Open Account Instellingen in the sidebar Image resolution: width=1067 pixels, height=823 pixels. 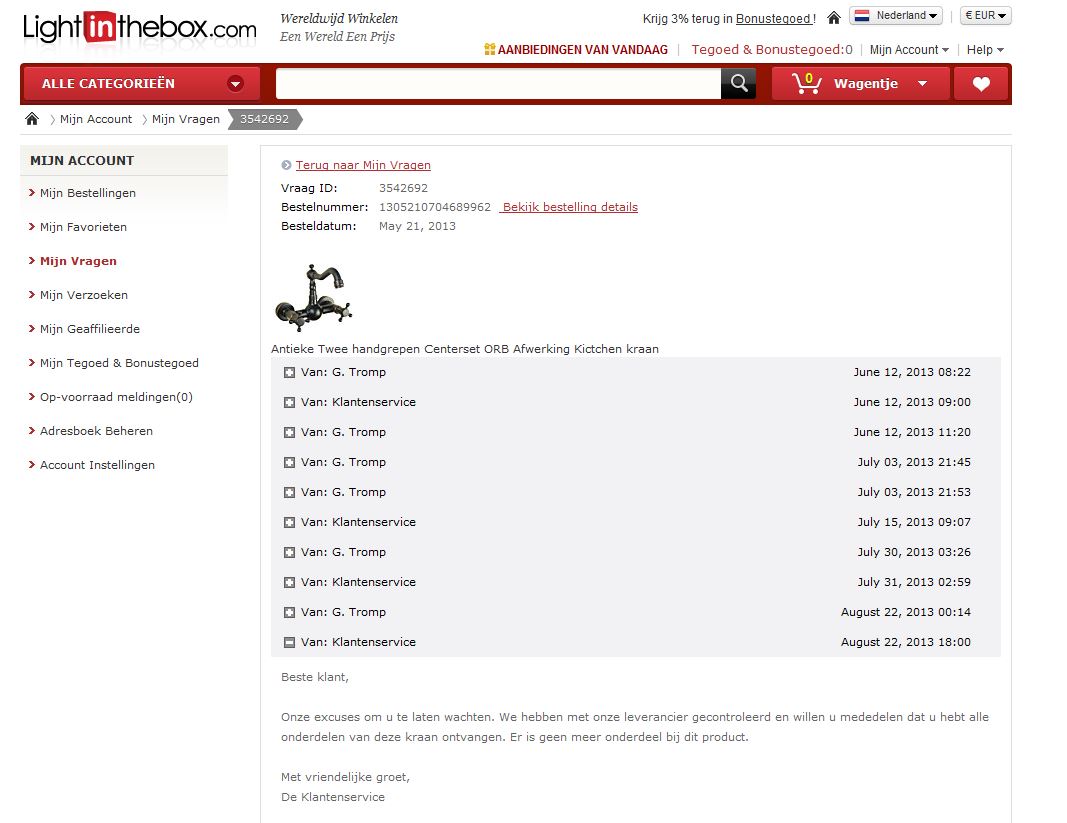(x=97, y=465)
